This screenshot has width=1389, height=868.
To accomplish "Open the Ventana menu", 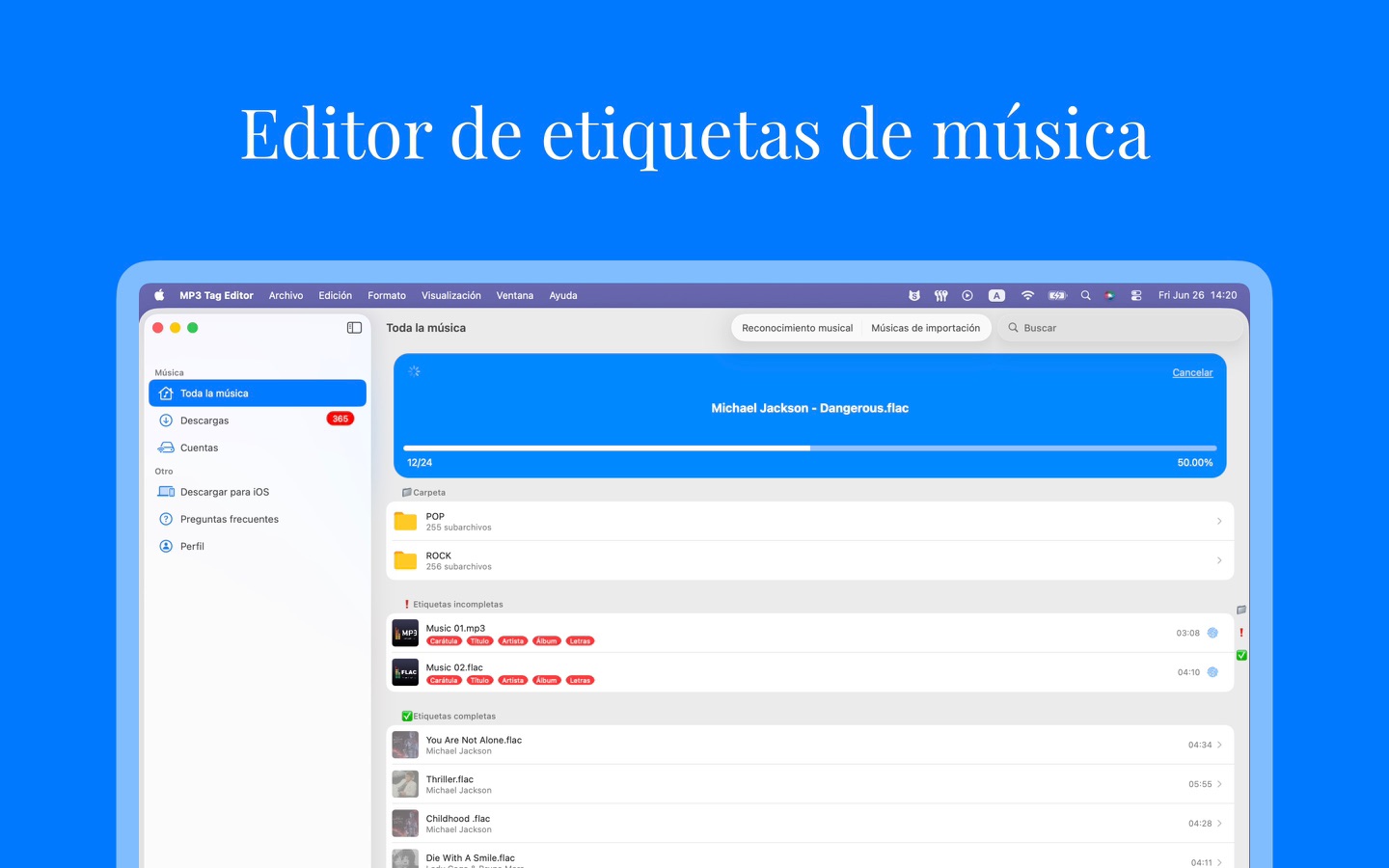I will [515, 295].
